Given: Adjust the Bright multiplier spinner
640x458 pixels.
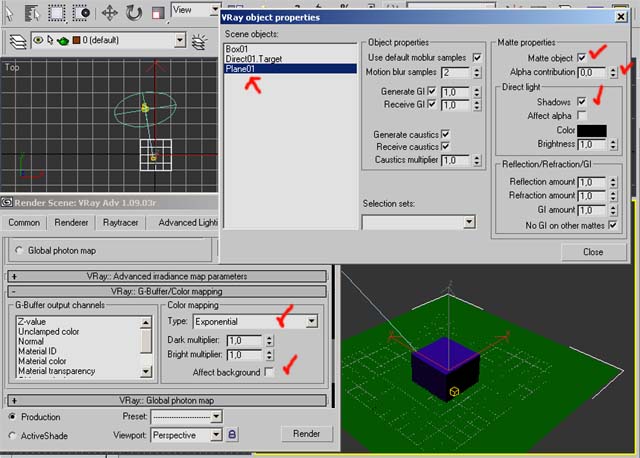Looking at the screenshot, I should 269,355.
